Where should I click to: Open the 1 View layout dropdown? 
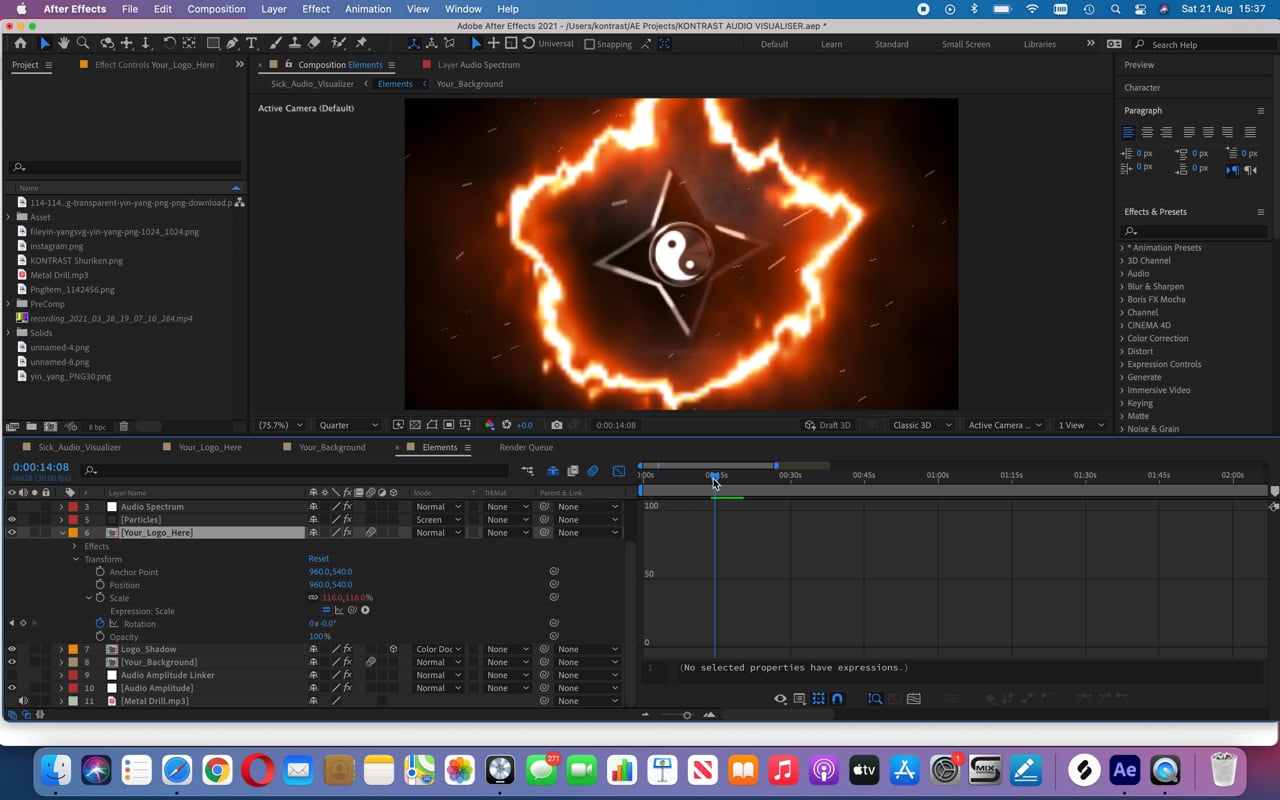pos(1082,425)
